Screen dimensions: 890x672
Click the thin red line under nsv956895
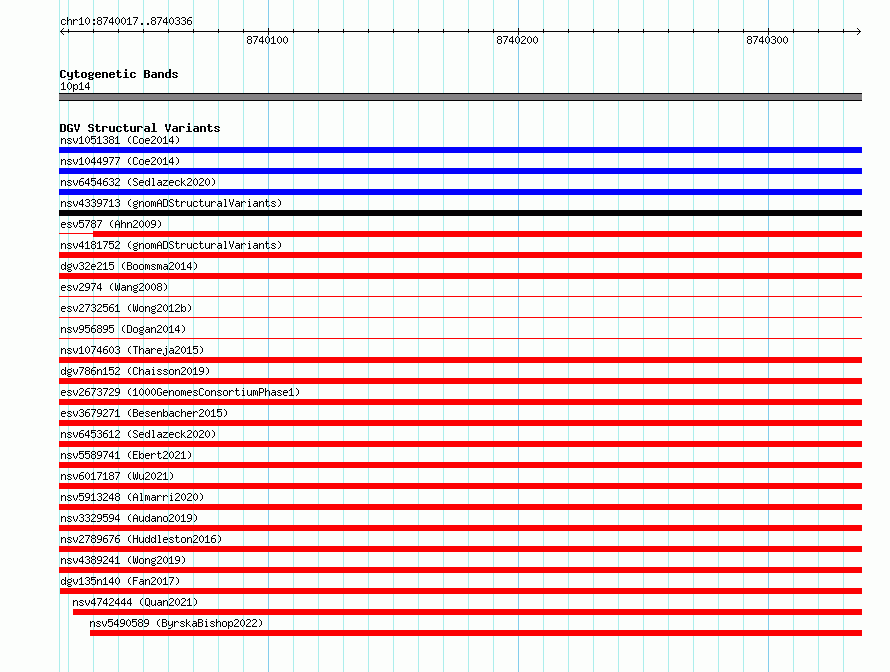tap(460, 338)
